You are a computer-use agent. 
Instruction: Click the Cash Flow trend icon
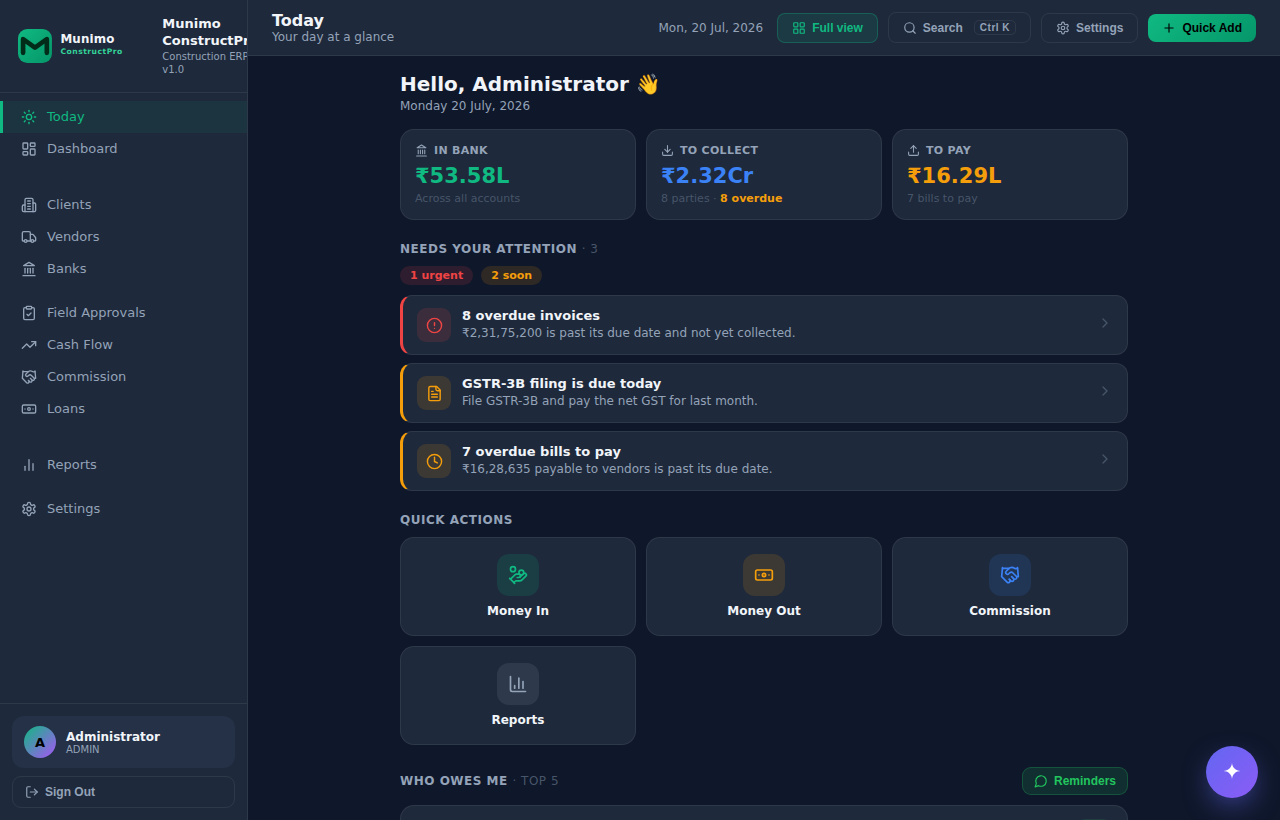[29, 345]
